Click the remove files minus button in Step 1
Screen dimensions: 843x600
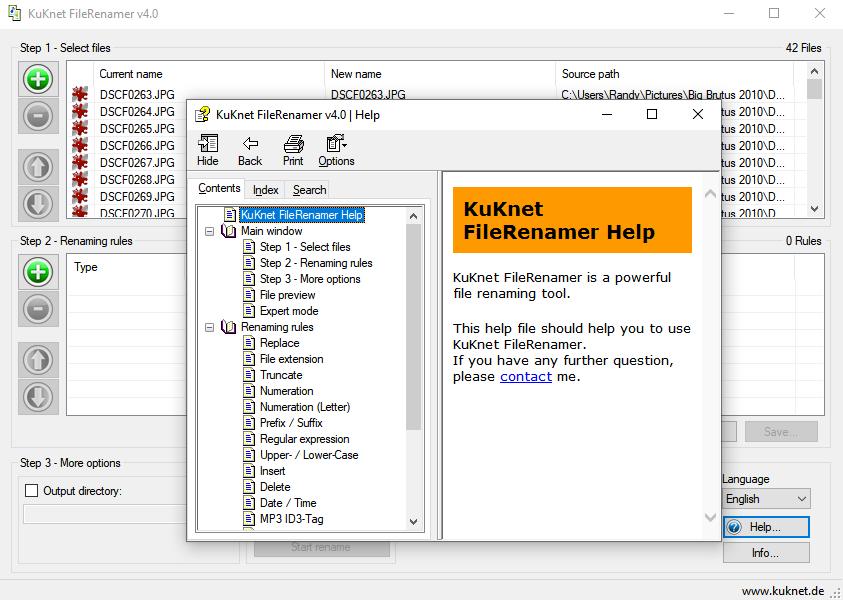pos(38,116)
